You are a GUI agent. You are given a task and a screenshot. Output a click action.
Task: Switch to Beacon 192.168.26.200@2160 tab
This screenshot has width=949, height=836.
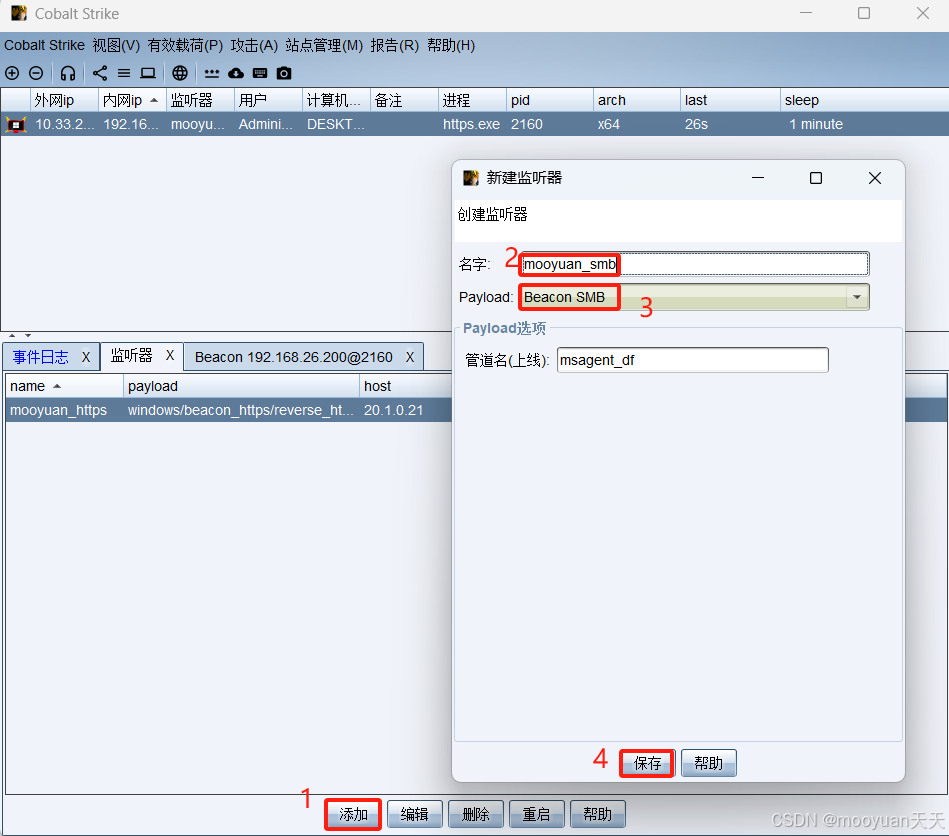pyautogui.click(x=294, y=357)
